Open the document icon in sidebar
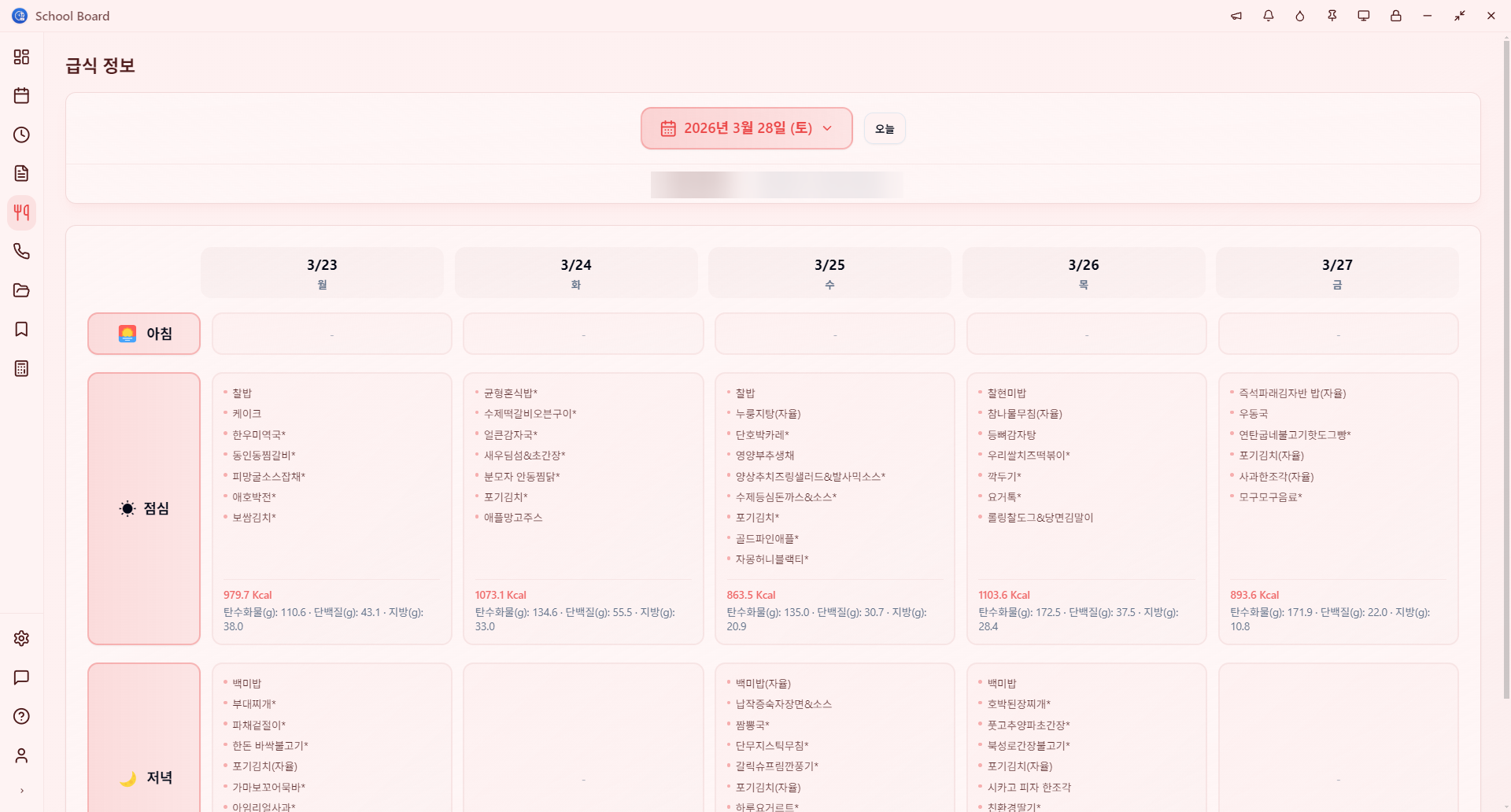Viewport: 1511px width, 812px height. click(x=21, y=174)
